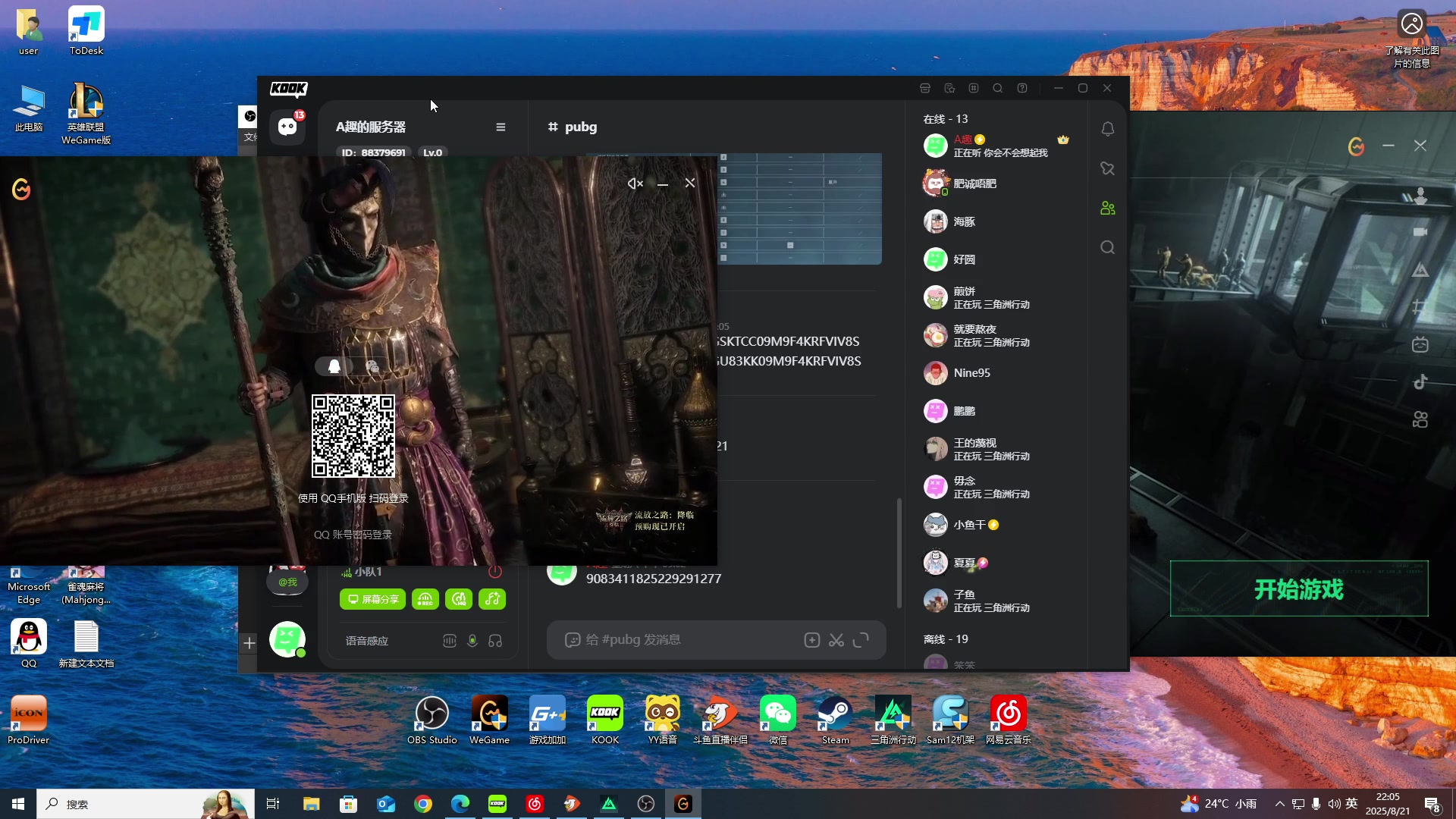The width and height of the screenshot is (1456, 819).
Task: Toggle HQ audio quality button
Action: 459,599
